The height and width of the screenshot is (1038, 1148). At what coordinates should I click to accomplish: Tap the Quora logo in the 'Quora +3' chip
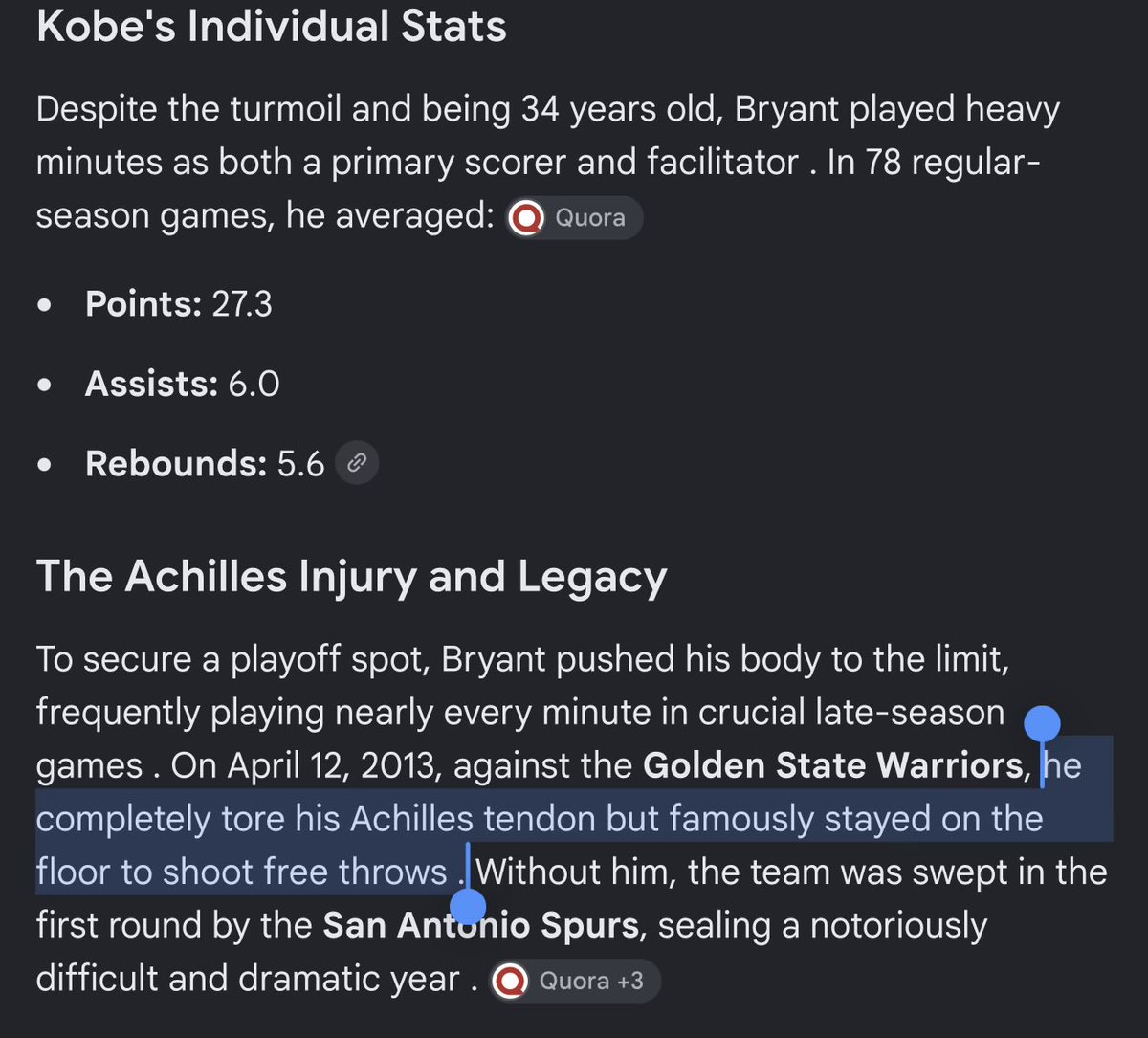(509, 981)
